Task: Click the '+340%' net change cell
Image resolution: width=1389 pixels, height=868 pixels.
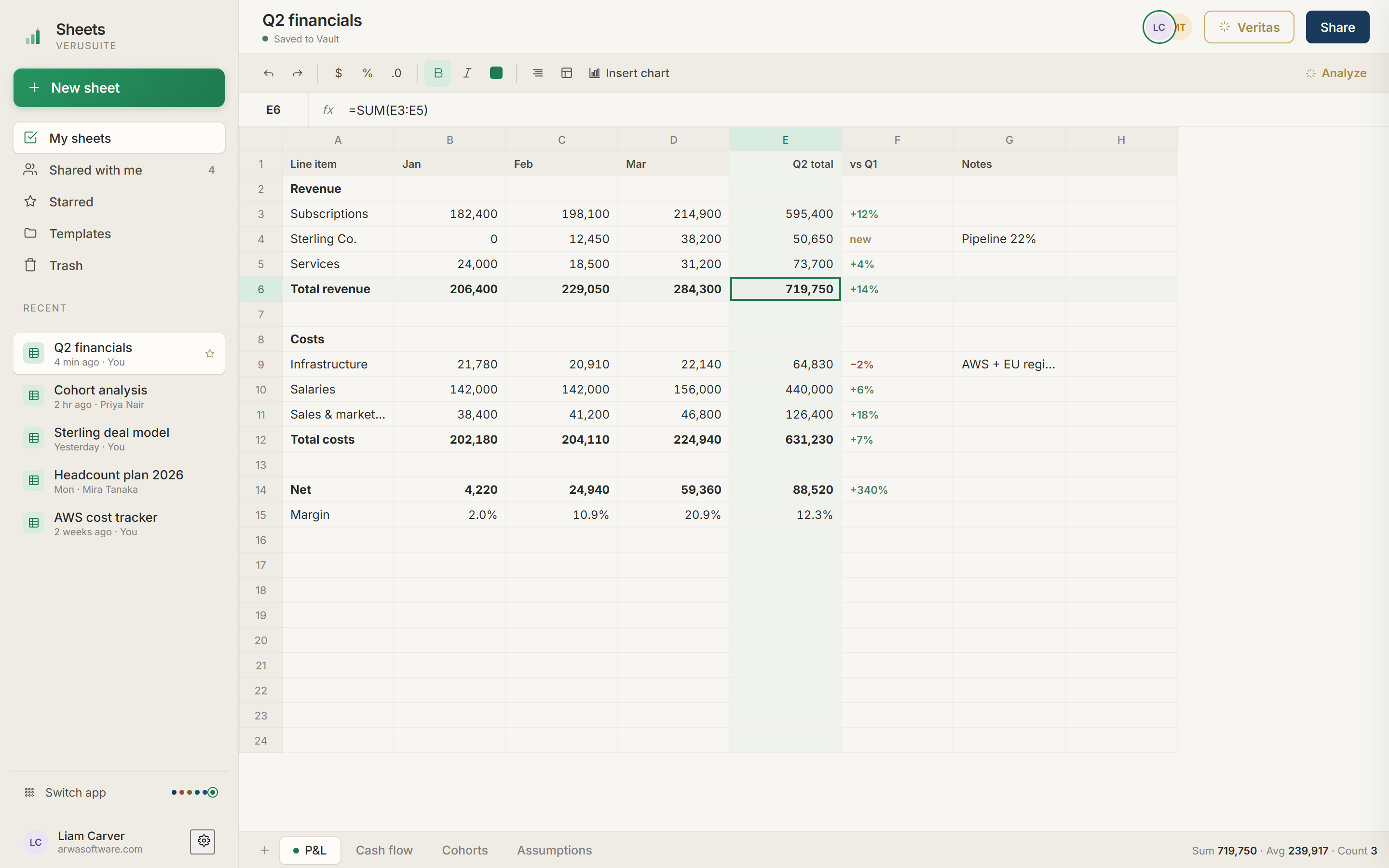Action: tap(897, 489)
